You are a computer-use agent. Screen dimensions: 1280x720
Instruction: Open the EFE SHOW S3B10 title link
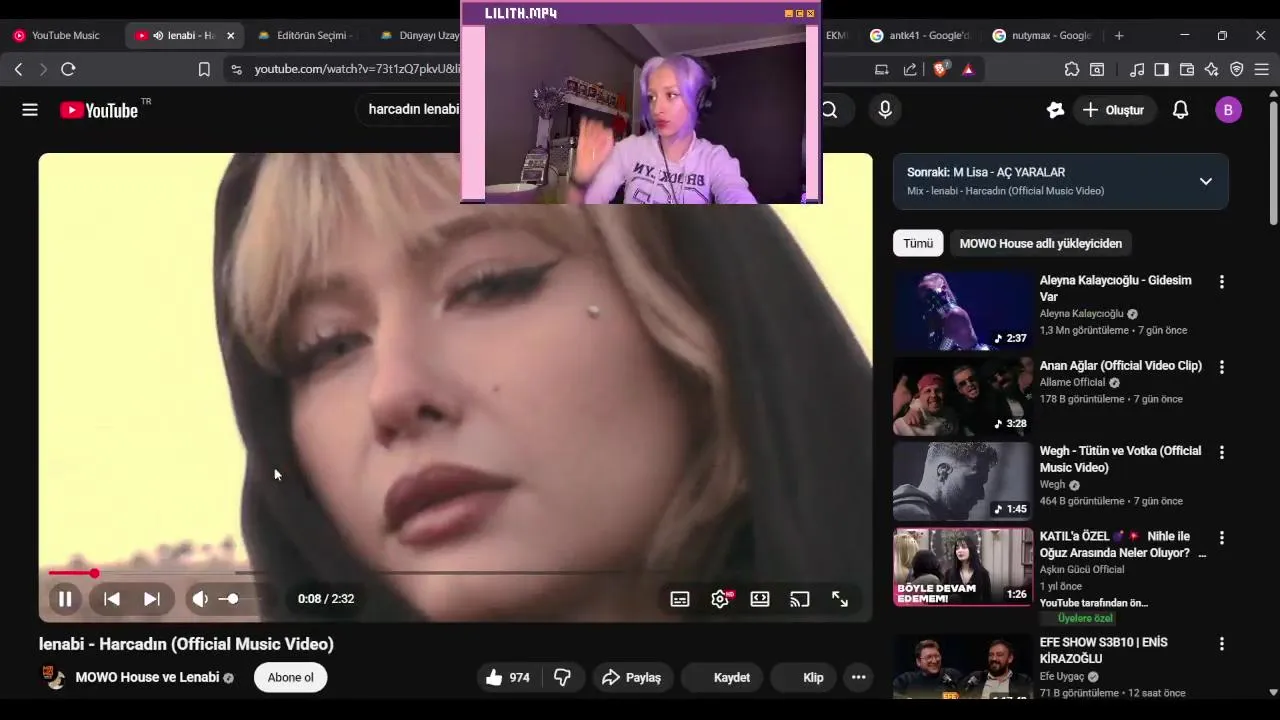1104,650
